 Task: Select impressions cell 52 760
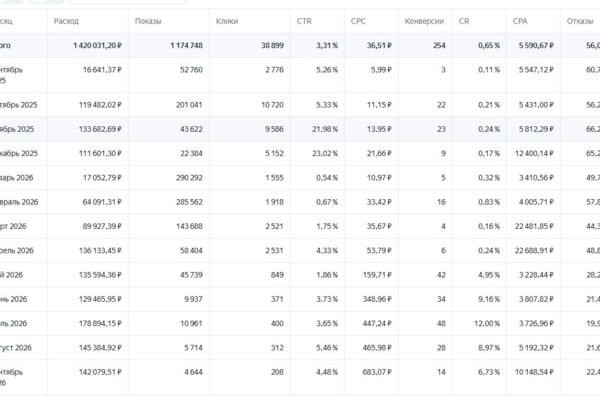click(x=191, y=70)
